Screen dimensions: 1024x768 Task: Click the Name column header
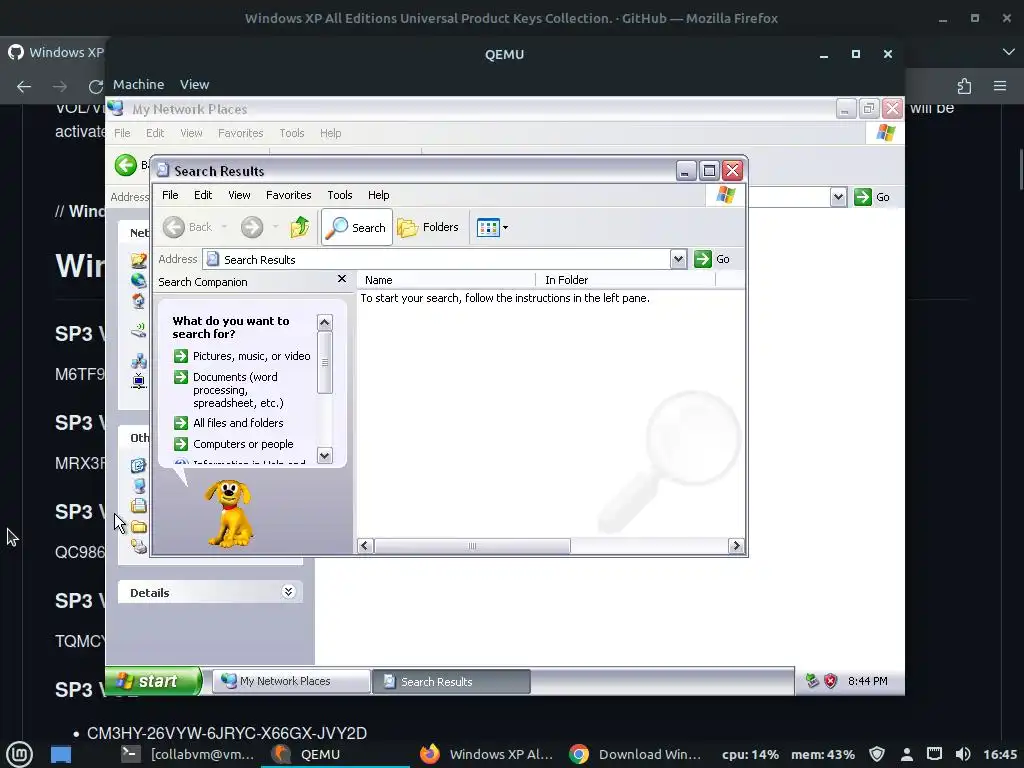446,280
